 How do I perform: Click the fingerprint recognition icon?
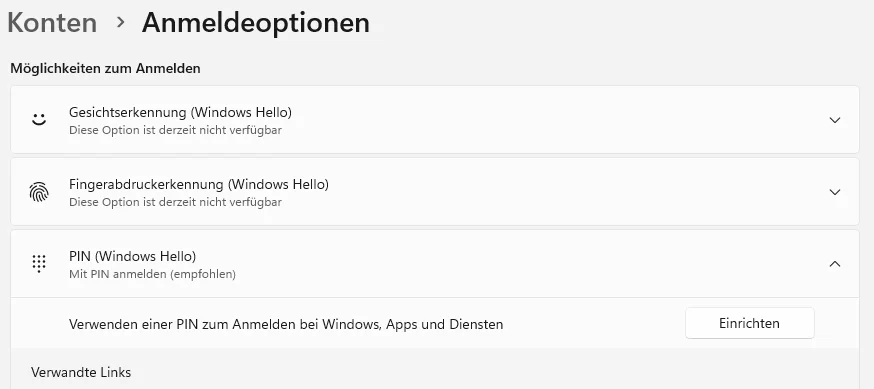coord(39,192)
